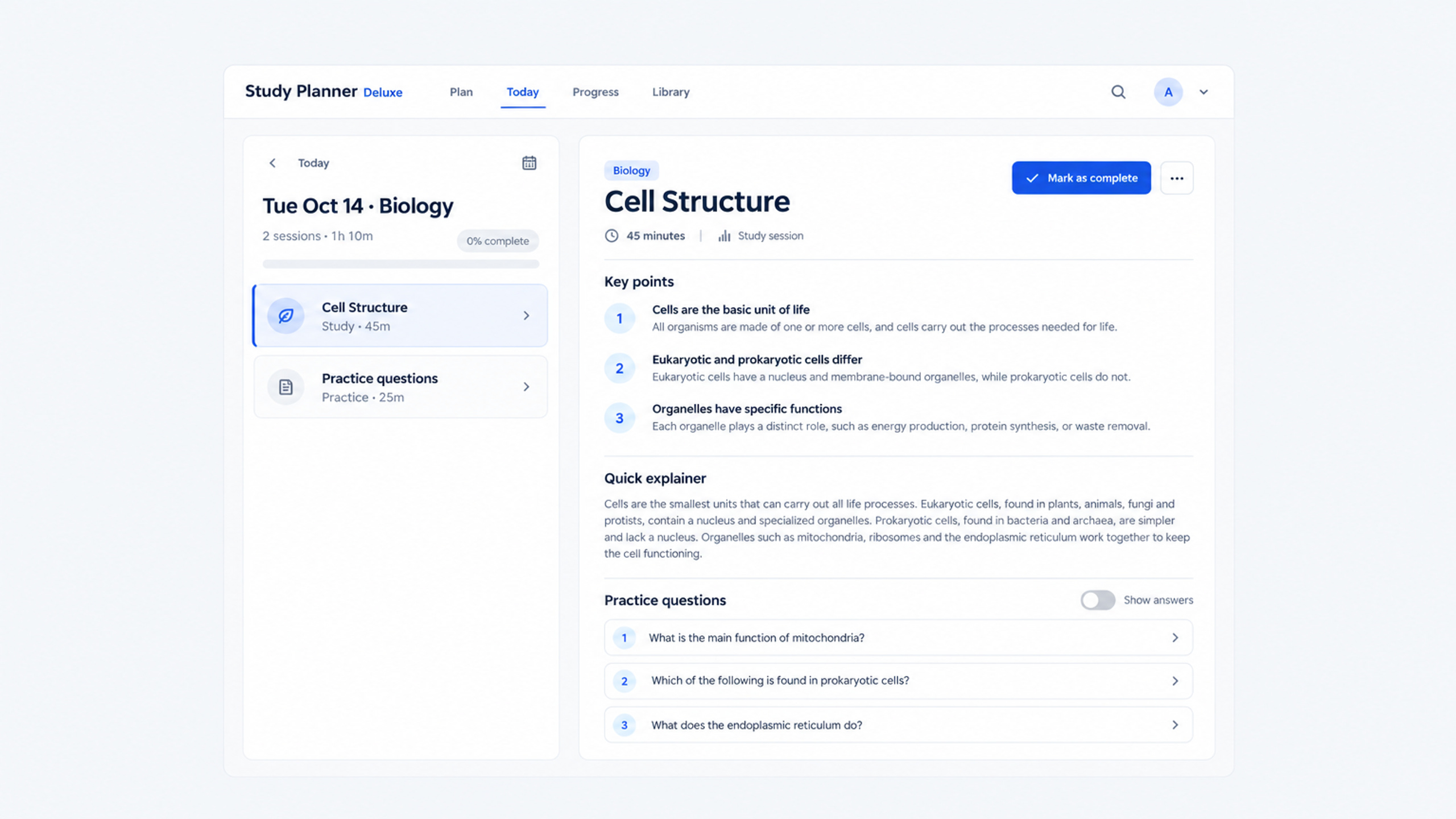Click the document icon on Practice questions session
Image resolution: width=1456 pixels, height=819 pixels.
286,387
